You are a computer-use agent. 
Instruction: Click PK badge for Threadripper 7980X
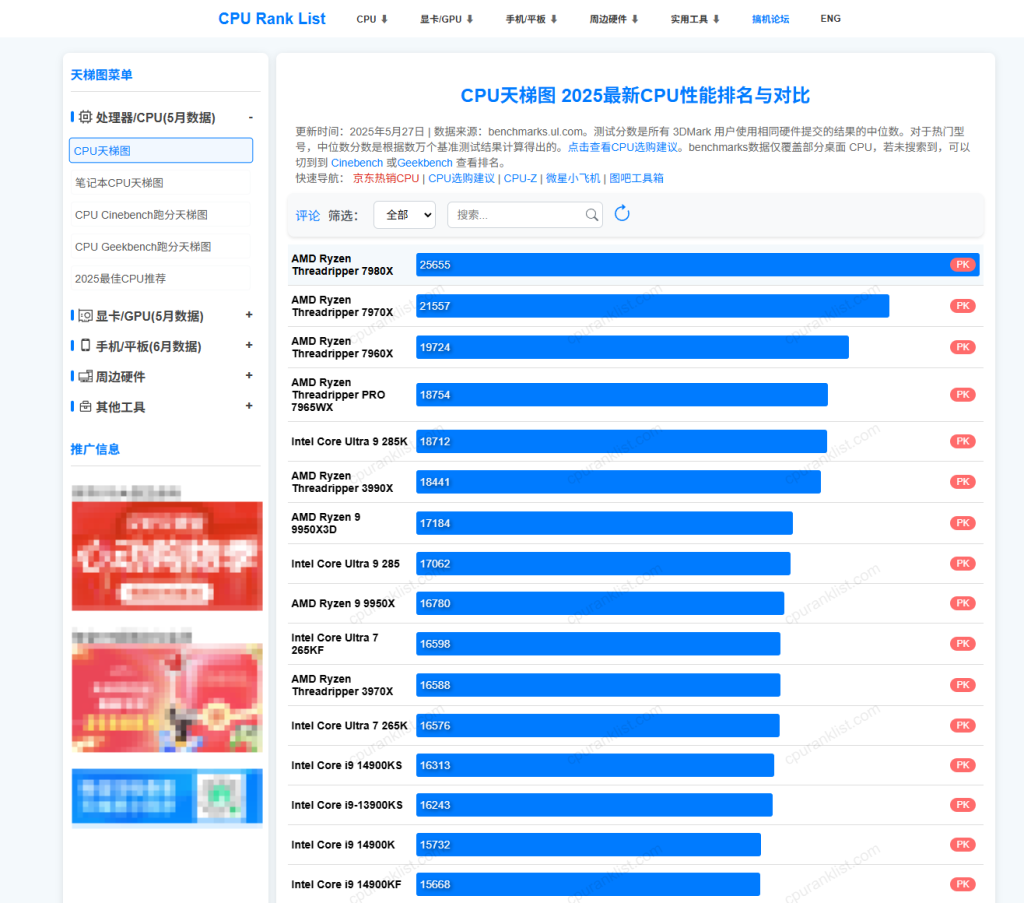(x=963, y=264)
